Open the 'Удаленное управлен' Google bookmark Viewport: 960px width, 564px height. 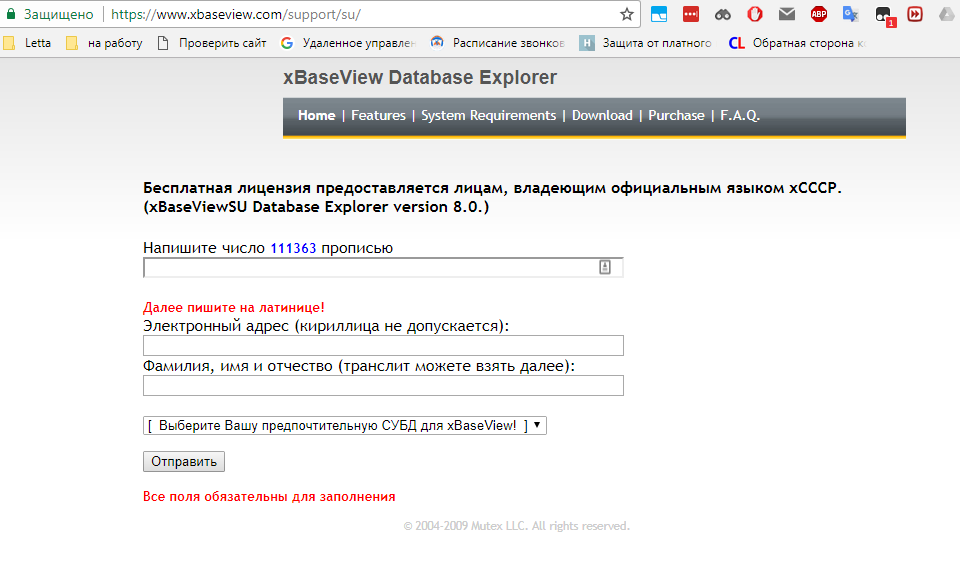tap(348, 43)
